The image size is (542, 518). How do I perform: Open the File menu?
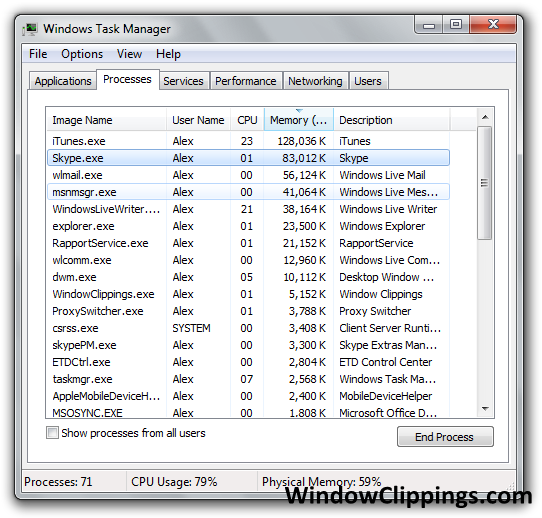click(38, 54)
